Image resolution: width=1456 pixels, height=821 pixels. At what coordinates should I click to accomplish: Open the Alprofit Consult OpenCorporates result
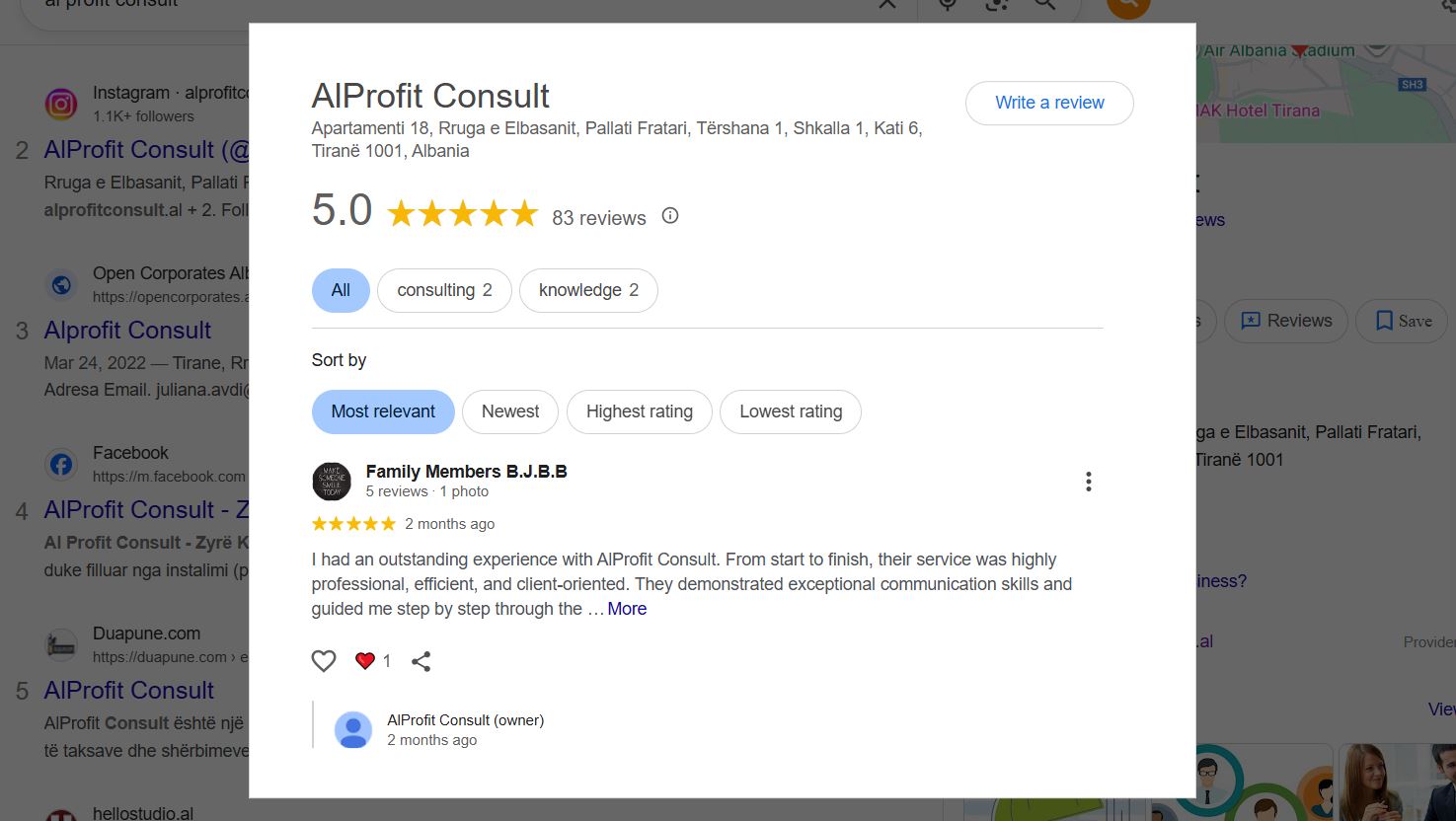click(127, 331)
